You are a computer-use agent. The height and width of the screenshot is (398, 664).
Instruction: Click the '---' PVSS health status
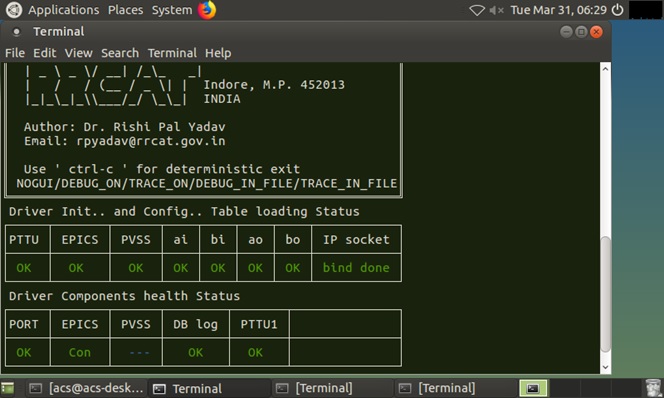point(139,352)
